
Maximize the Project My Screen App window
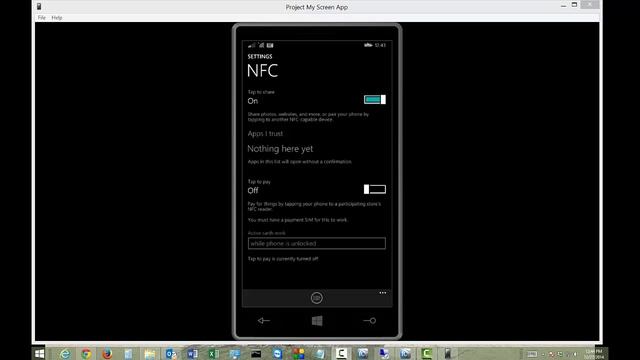[574, 5]
